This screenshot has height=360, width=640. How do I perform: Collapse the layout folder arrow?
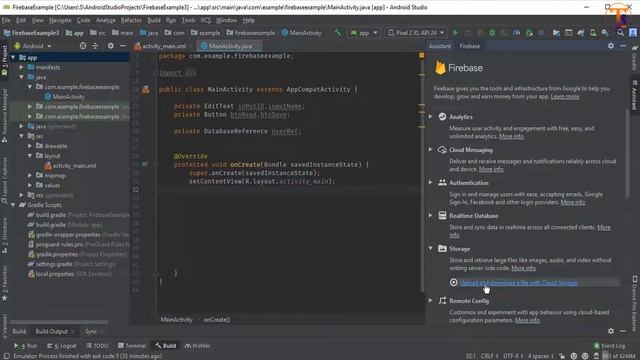30,156
